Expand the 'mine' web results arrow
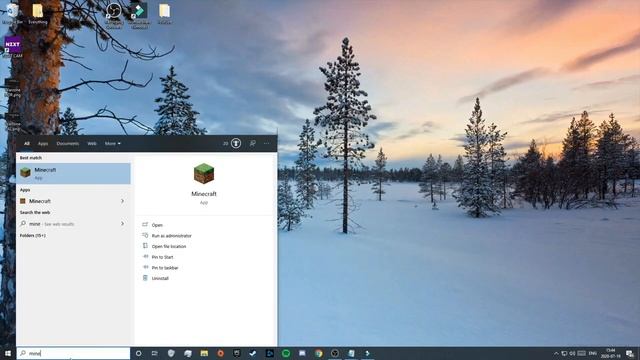This screenshot has height=360, width=640. point(122,224)
